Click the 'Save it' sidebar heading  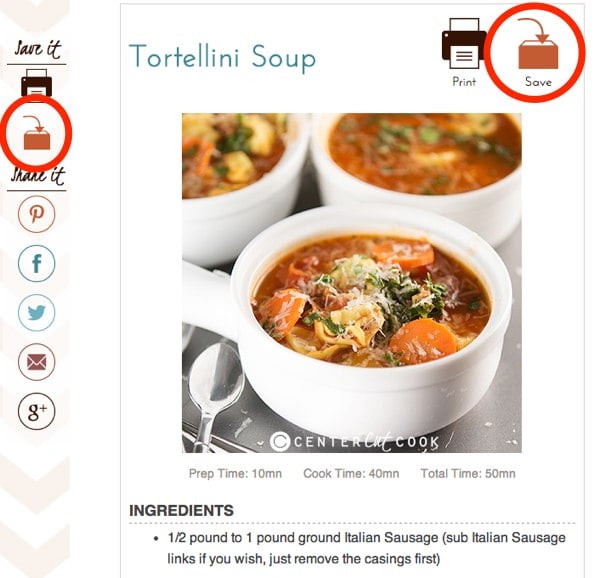point(38,49)
